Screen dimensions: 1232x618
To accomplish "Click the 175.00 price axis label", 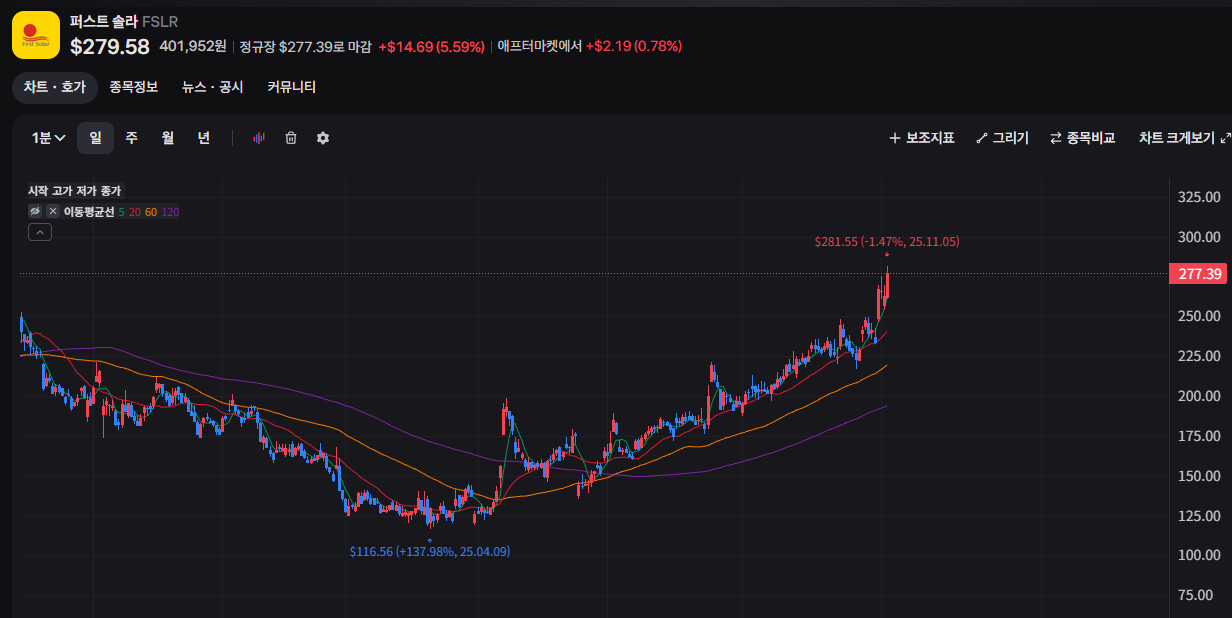I will point(1199,436).
